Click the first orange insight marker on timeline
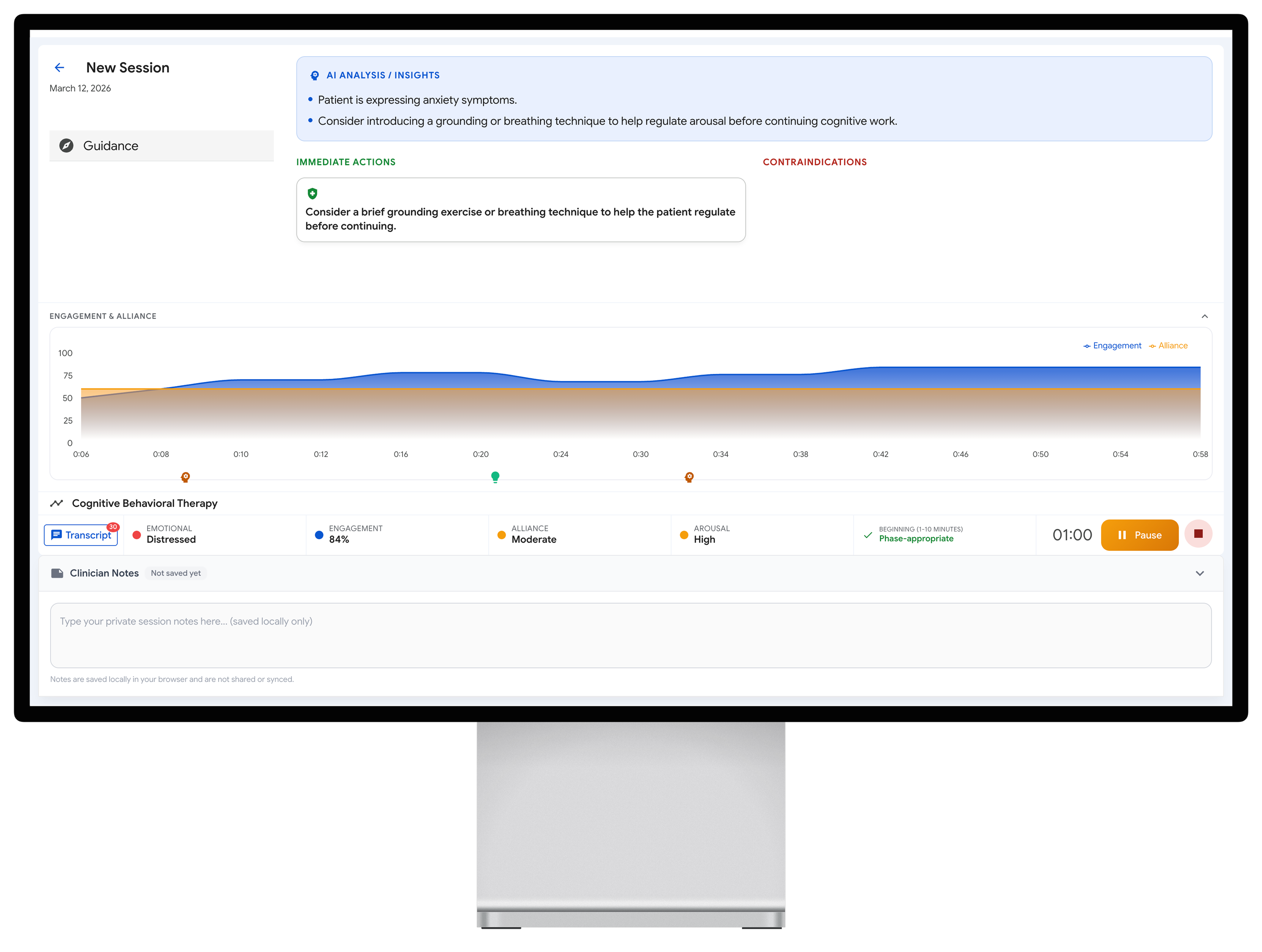 point(185,477)
